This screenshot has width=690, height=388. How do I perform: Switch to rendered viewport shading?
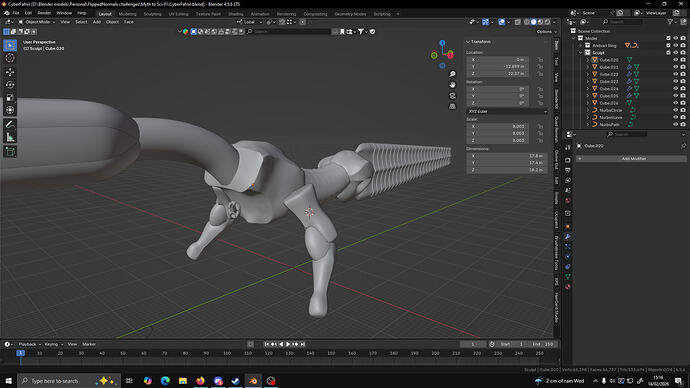point(547,22)
